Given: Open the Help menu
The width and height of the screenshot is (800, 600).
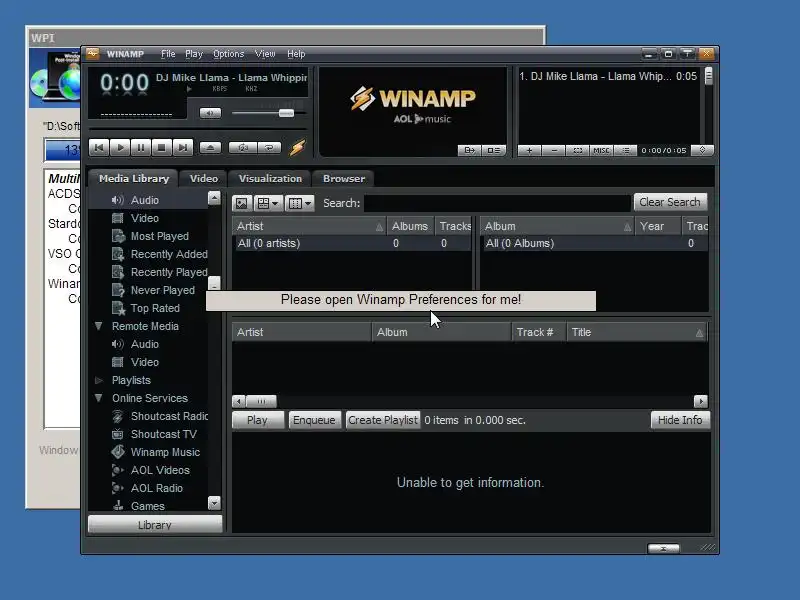Looking at the screenshot, I should point(296,54).
